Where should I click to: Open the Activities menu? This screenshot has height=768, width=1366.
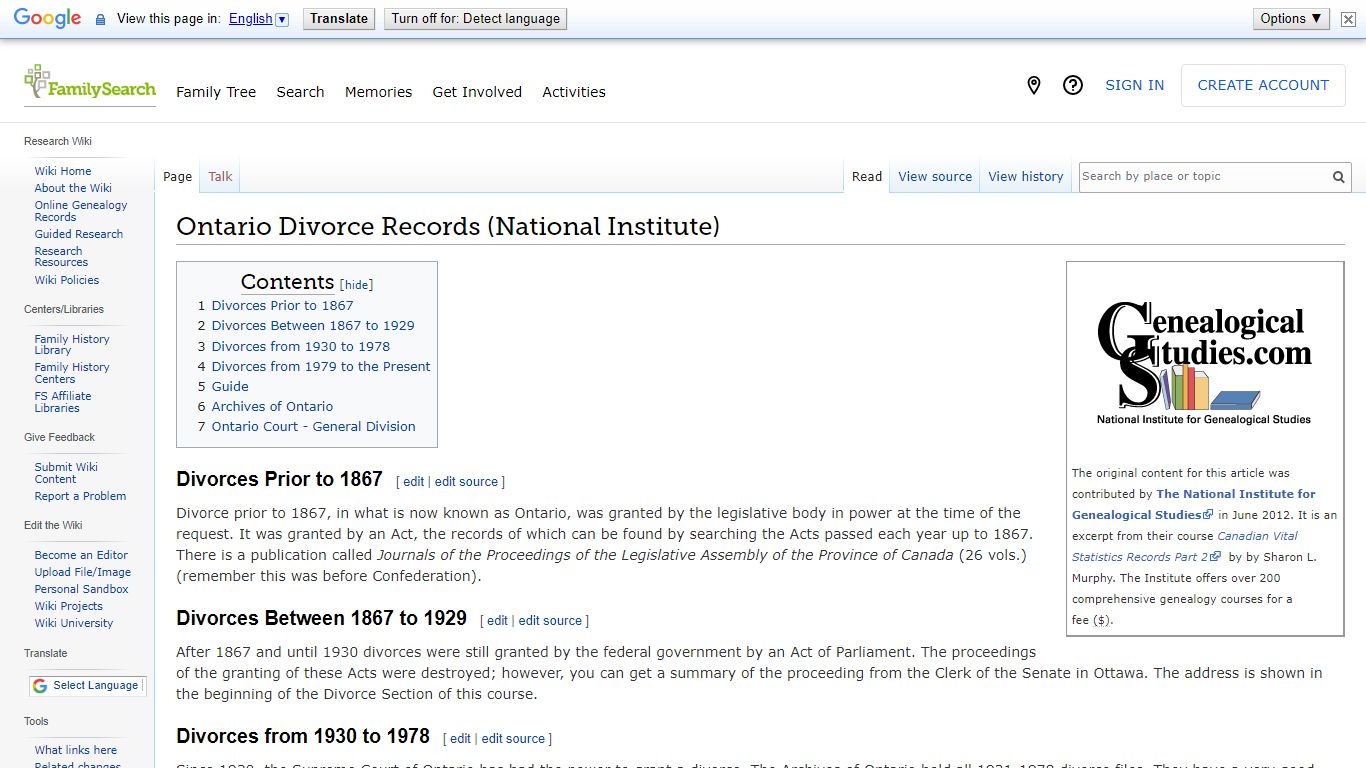(574, 92)
